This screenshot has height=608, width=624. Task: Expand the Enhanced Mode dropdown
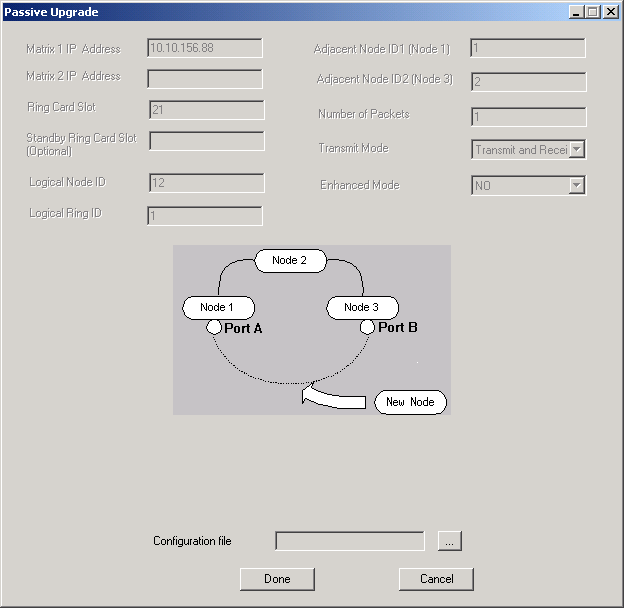tap(576, 185)
